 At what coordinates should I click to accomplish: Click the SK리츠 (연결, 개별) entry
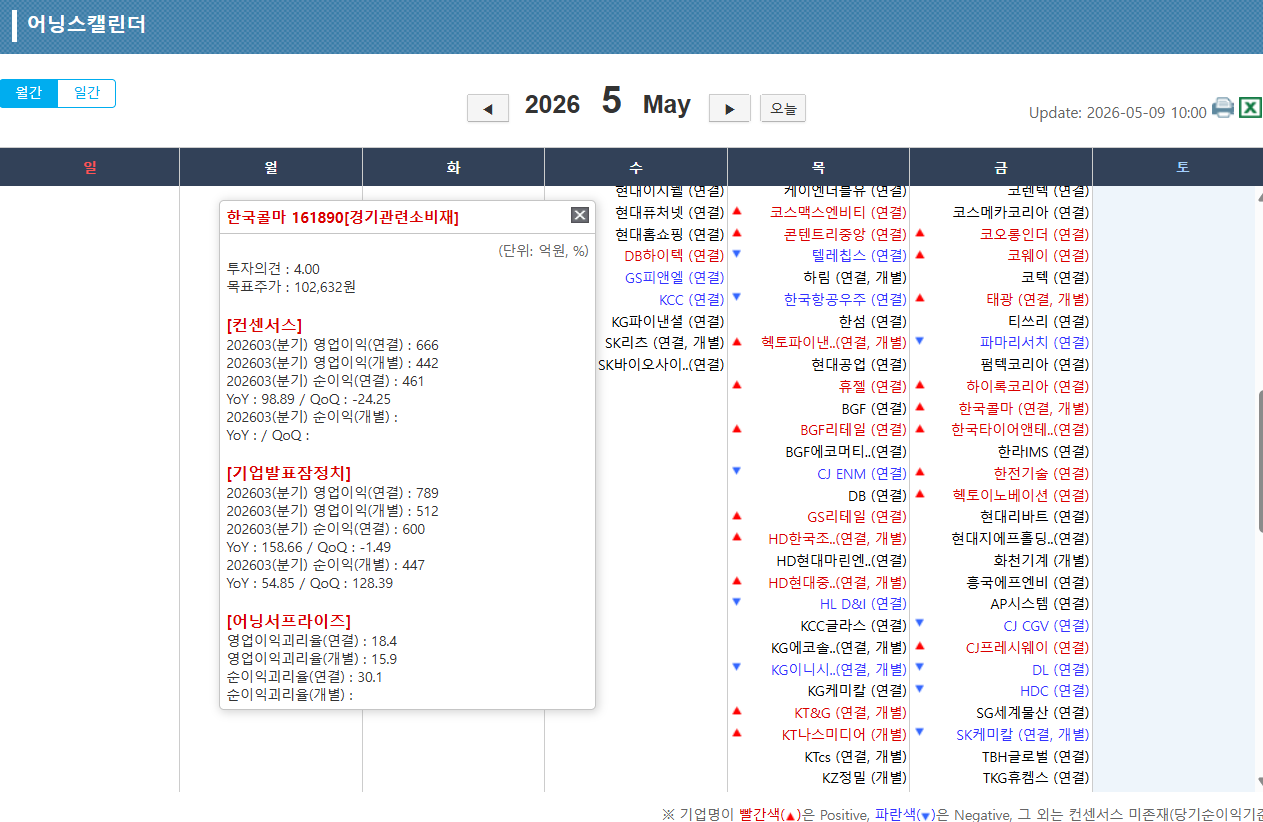(x=665, y=342)
